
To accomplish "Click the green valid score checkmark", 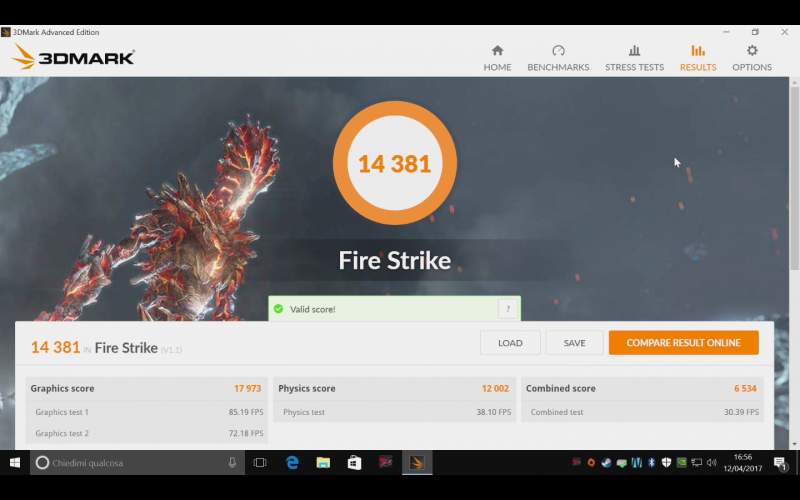I will [278, 309].
